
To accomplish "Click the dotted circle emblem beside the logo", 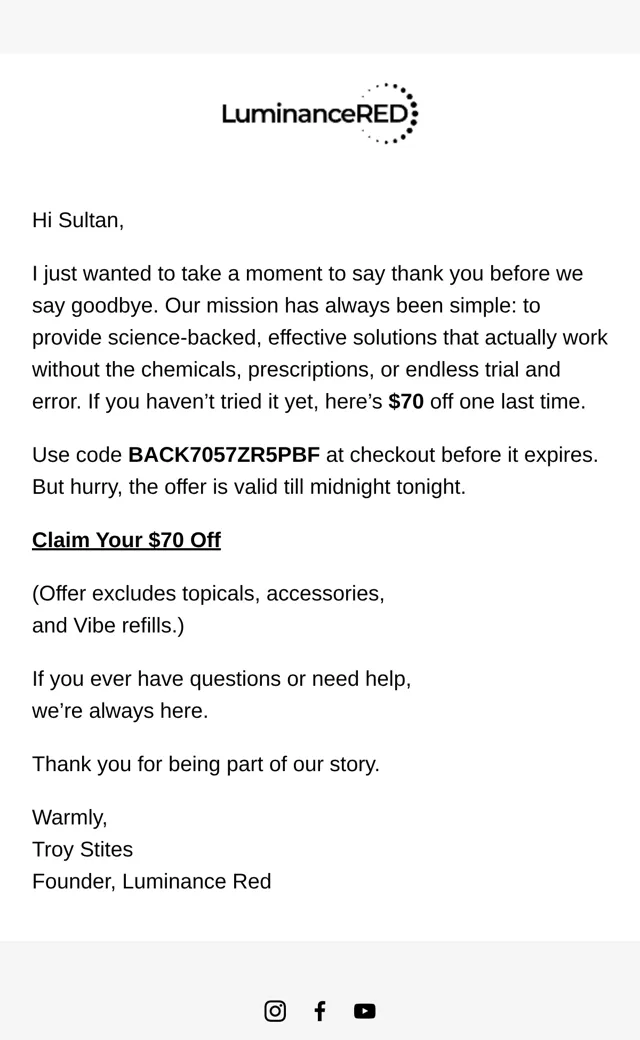I will (391, 113).
